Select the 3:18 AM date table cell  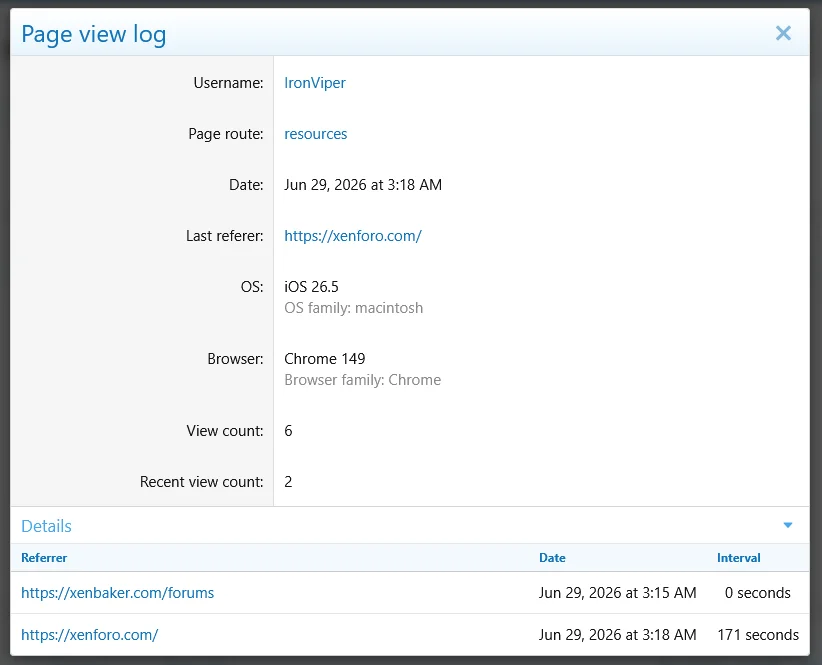point(618,635)
